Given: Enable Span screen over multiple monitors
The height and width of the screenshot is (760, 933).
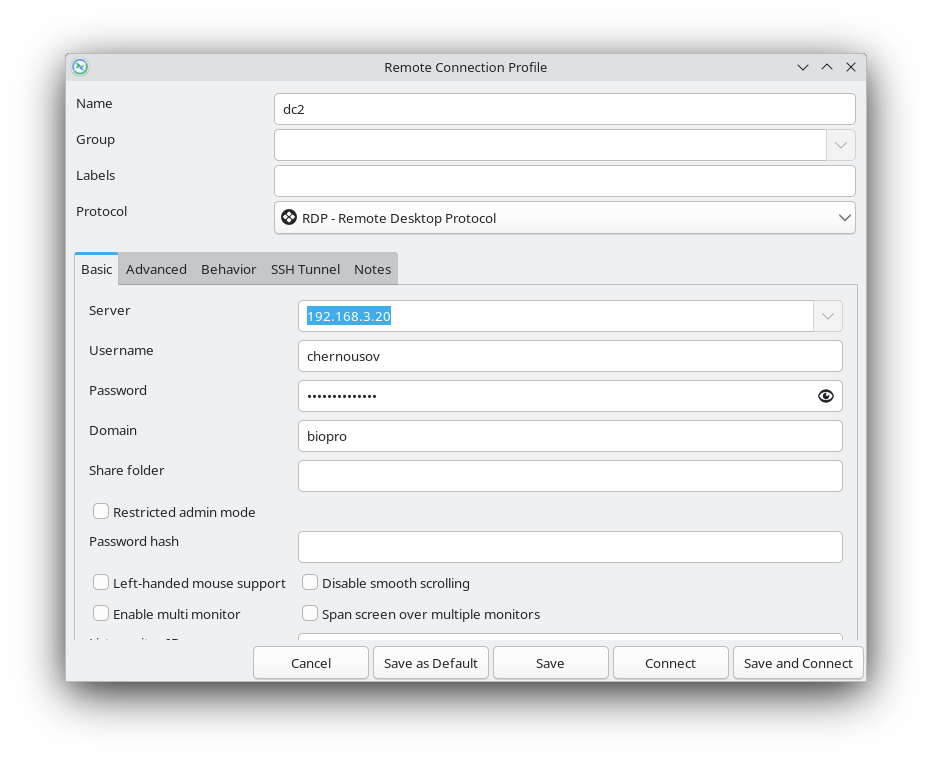Looking at the screenshot, I should click(310, 614).
